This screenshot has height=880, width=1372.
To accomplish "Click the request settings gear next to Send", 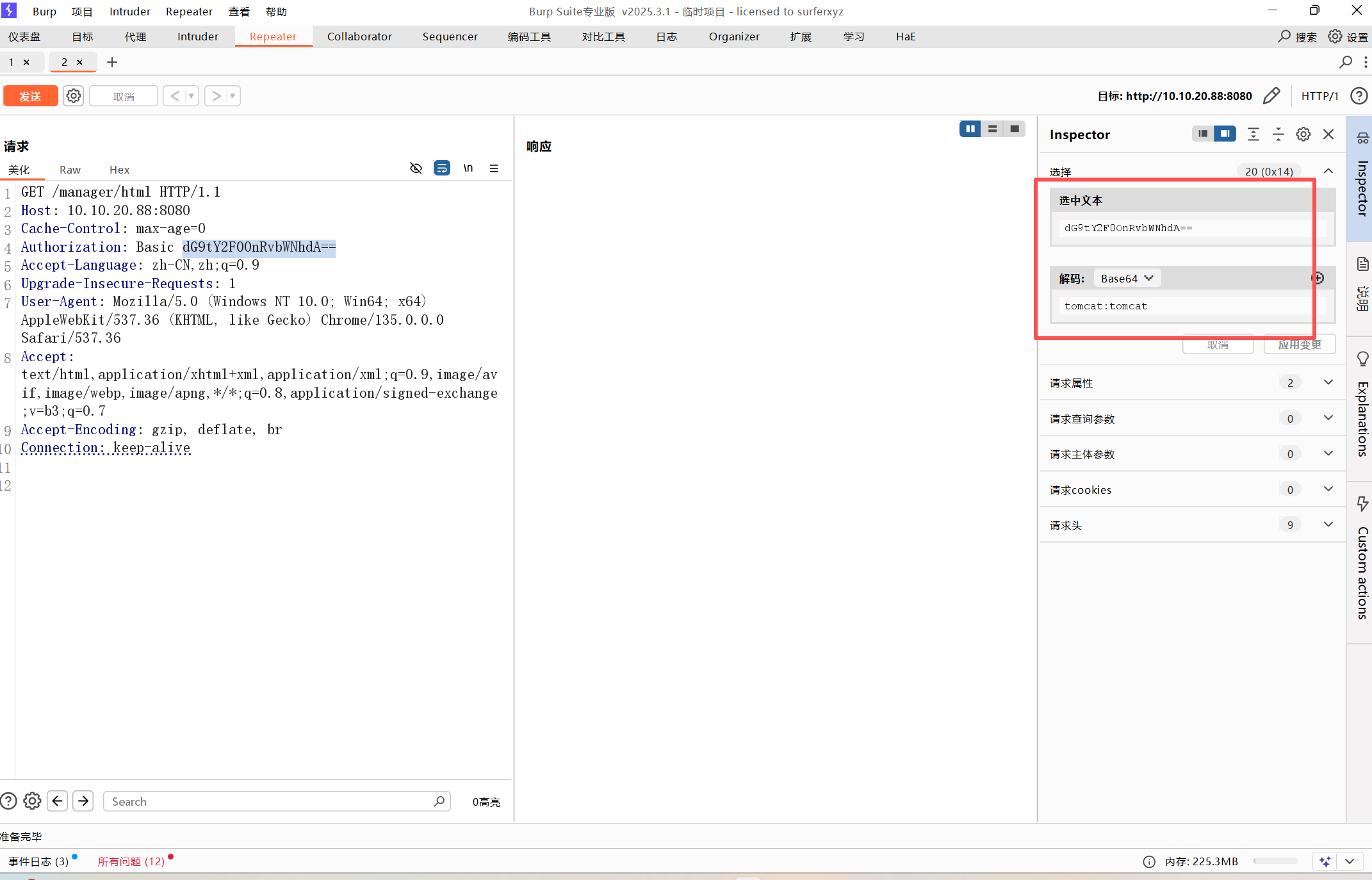I will pyautogui.click(x=74, y=96).
